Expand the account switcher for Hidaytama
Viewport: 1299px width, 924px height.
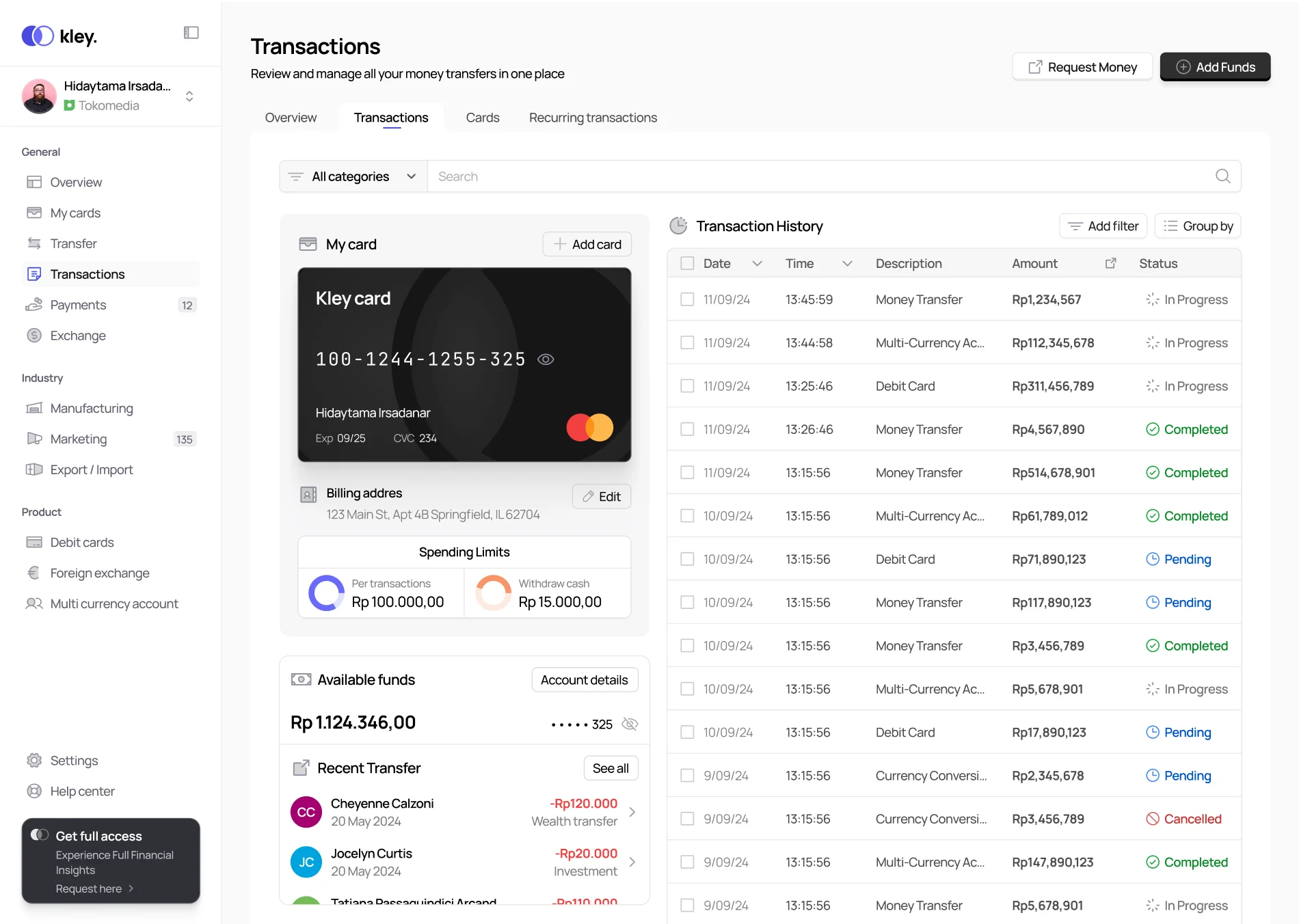pos(189,96)
